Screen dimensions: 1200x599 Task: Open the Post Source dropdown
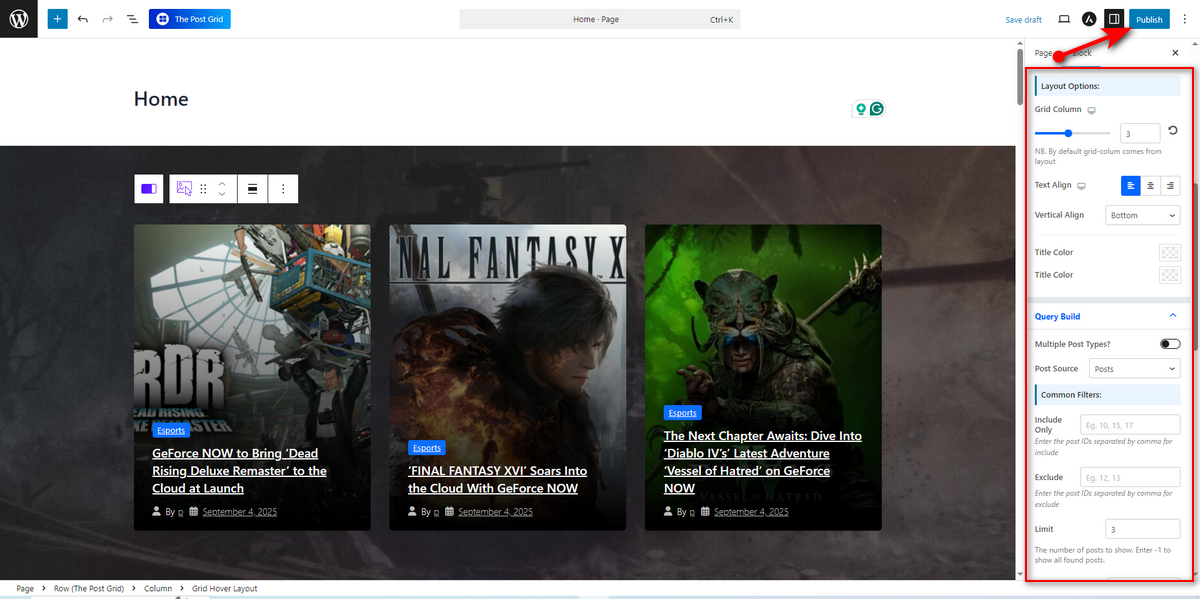(x=1134, y=369)
